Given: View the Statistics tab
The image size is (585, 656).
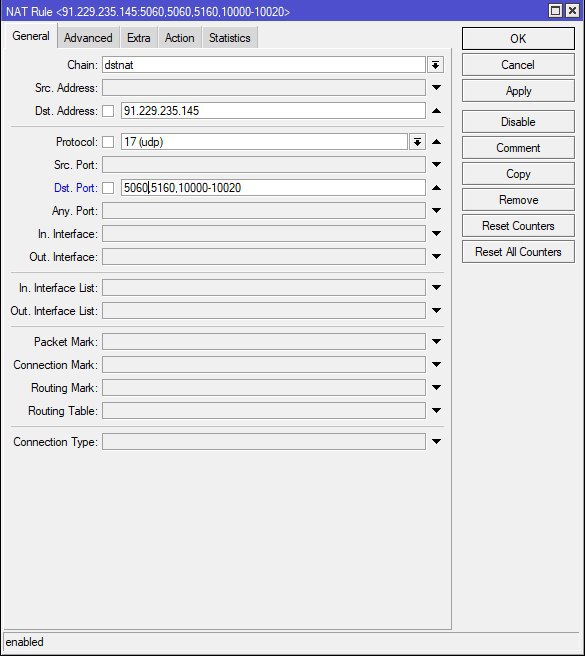Looking at the screenshot, I should coord(229,38).
